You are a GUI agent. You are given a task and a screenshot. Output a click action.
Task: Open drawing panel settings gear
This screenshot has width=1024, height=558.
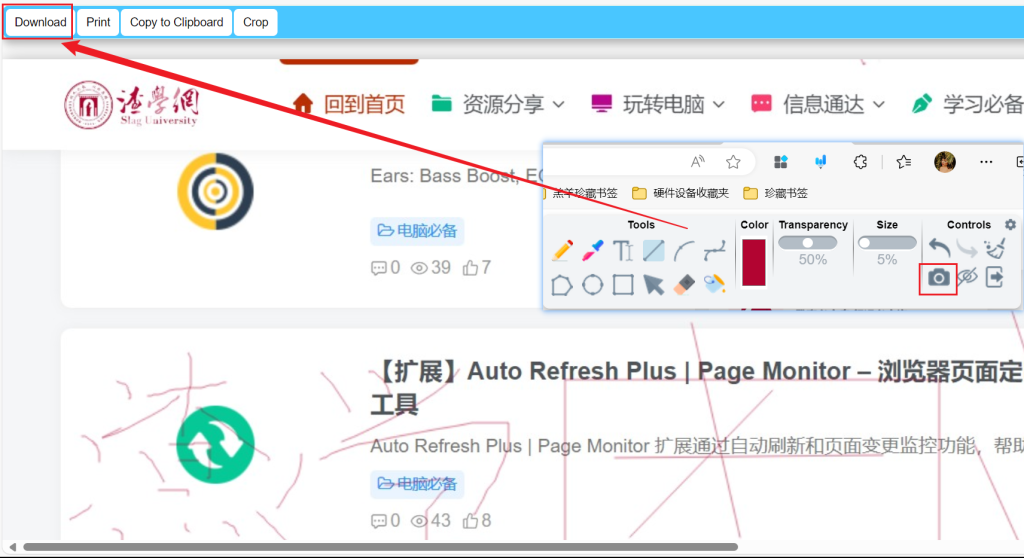(x=1010, y=224)
